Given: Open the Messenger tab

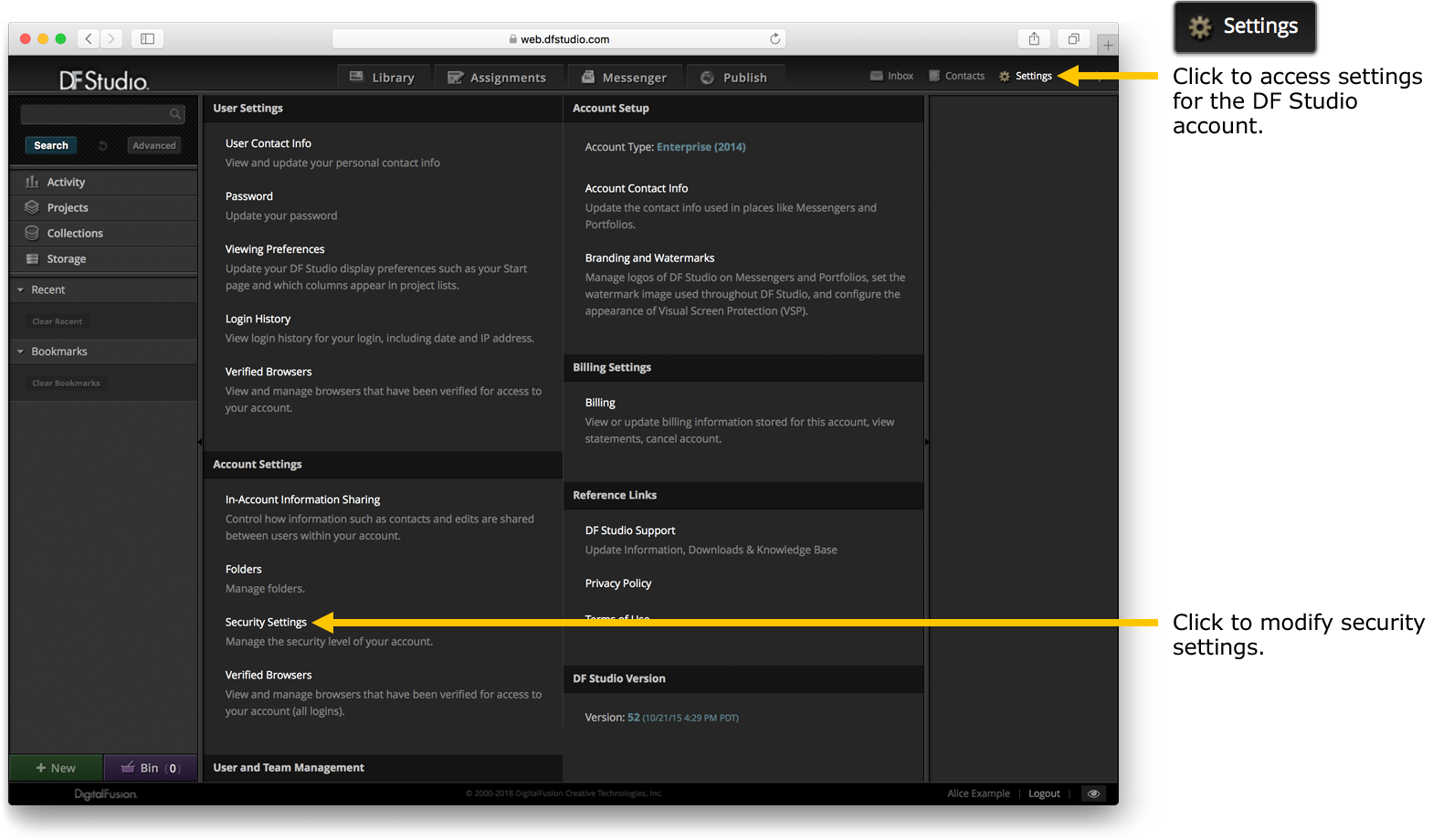Looking at the screenshot, I should point(624,78).
